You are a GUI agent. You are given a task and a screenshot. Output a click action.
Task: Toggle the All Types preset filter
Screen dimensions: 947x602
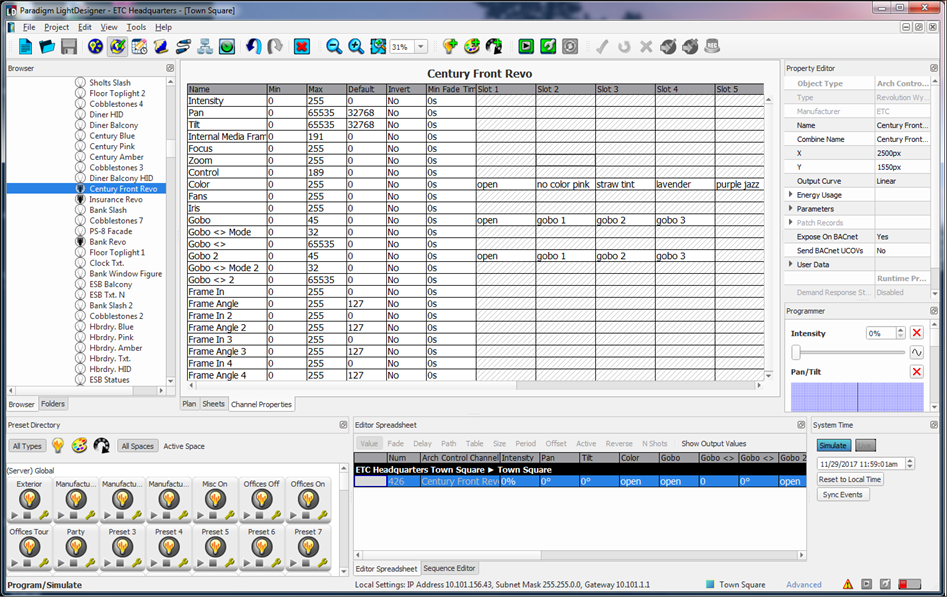pos(27,446)
